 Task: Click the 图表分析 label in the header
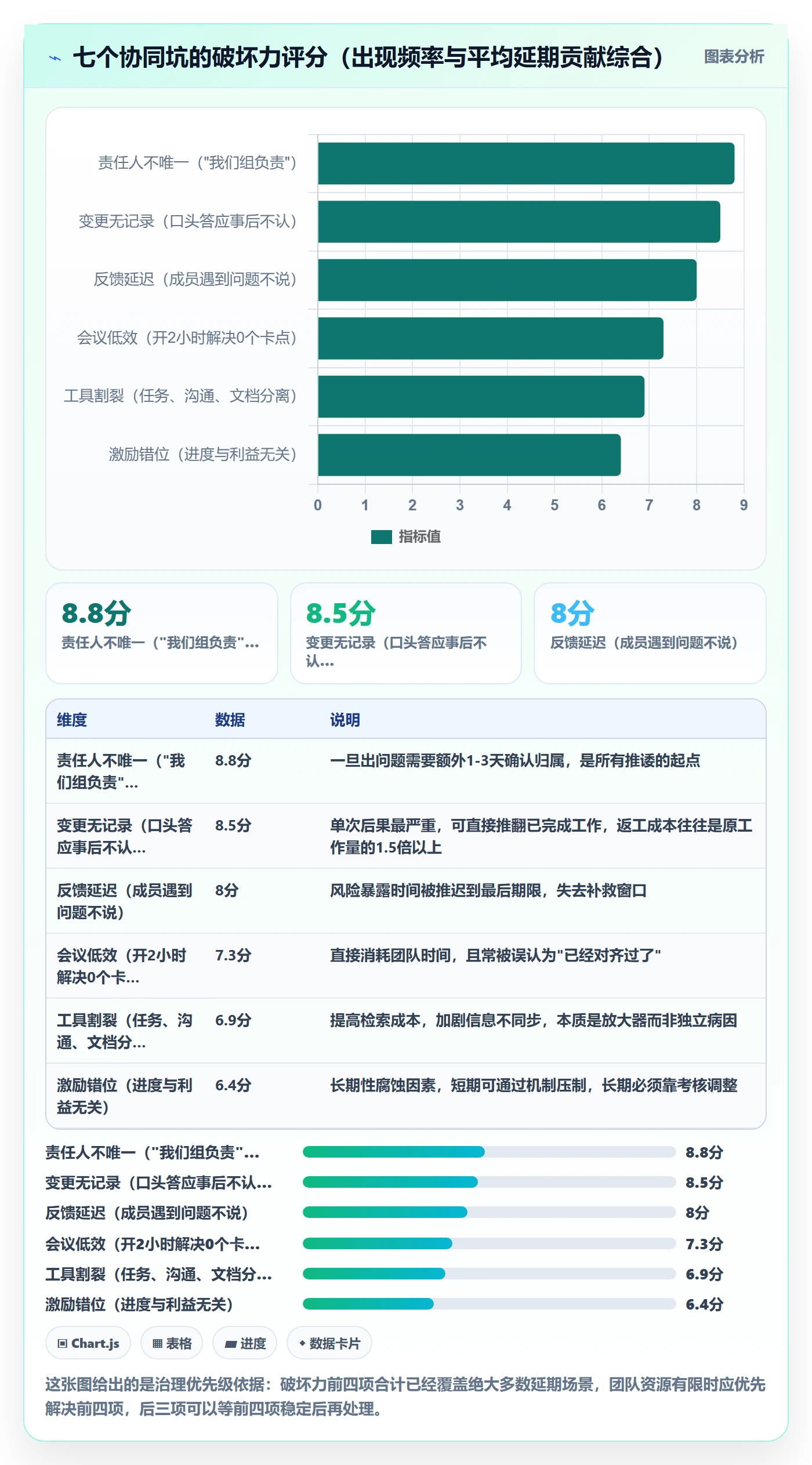tap(734, 57)
